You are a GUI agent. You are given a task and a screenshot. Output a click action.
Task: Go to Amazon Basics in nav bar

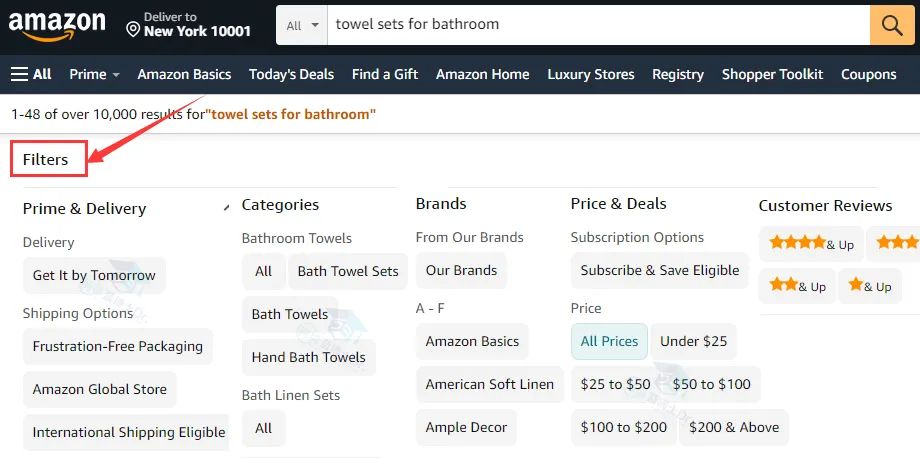(x=184, y=74)
